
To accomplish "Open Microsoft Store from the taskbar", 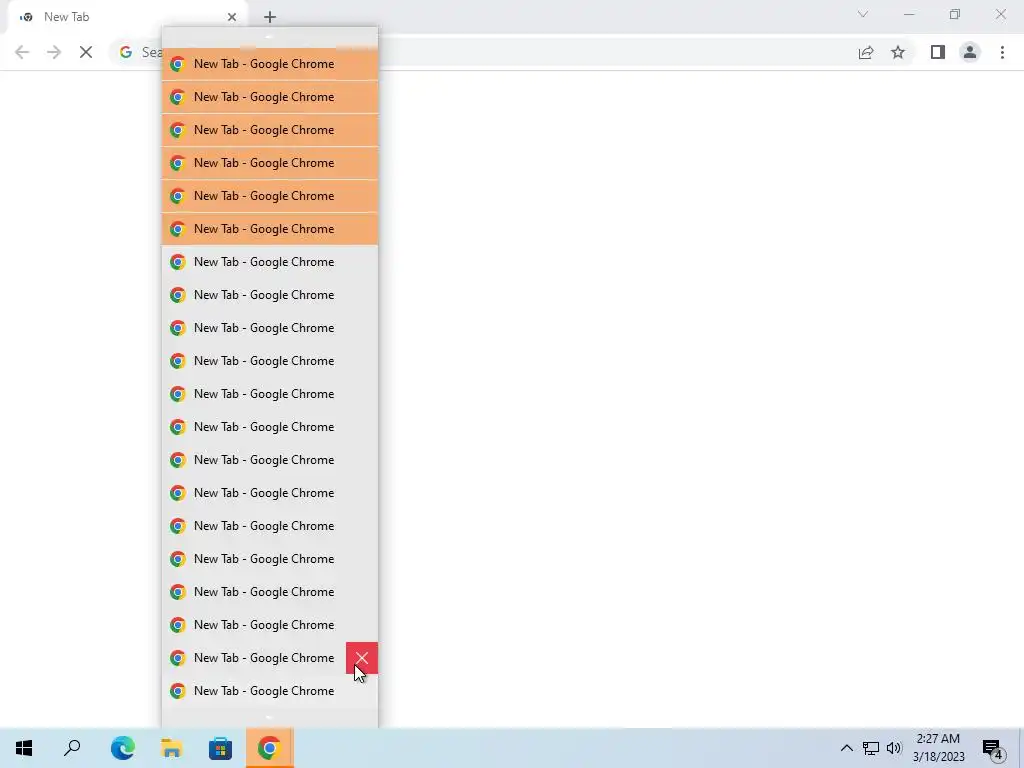I will pos(220,748).
